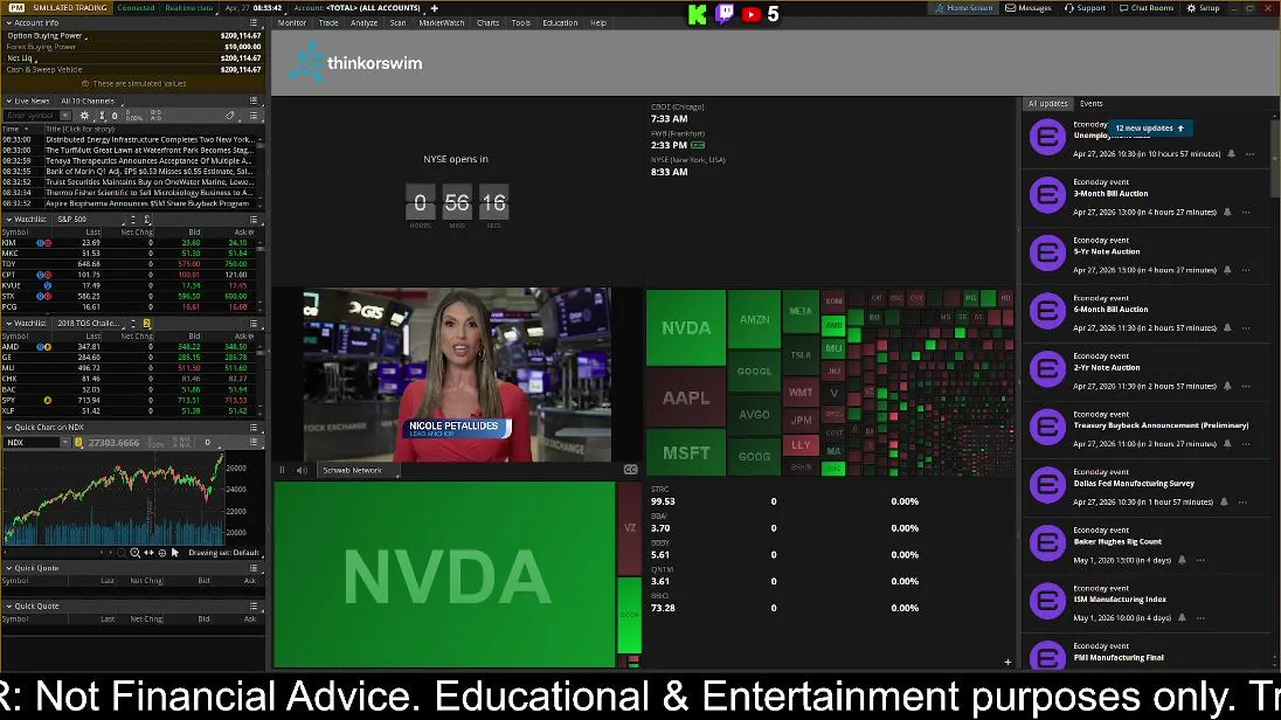Open the Live News gear settings icon
Screen dimensions: 1281x720
[84, 115]
